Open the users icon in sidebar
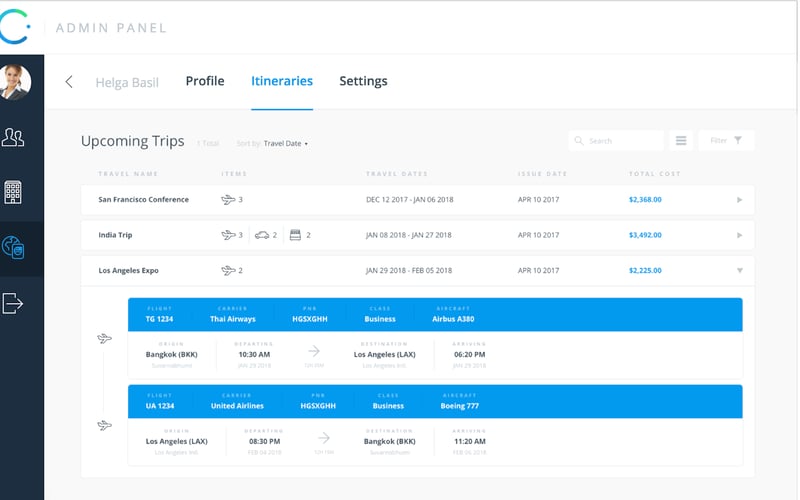The height and width of the screenshot is (500, 800). (x=13, y=137)
